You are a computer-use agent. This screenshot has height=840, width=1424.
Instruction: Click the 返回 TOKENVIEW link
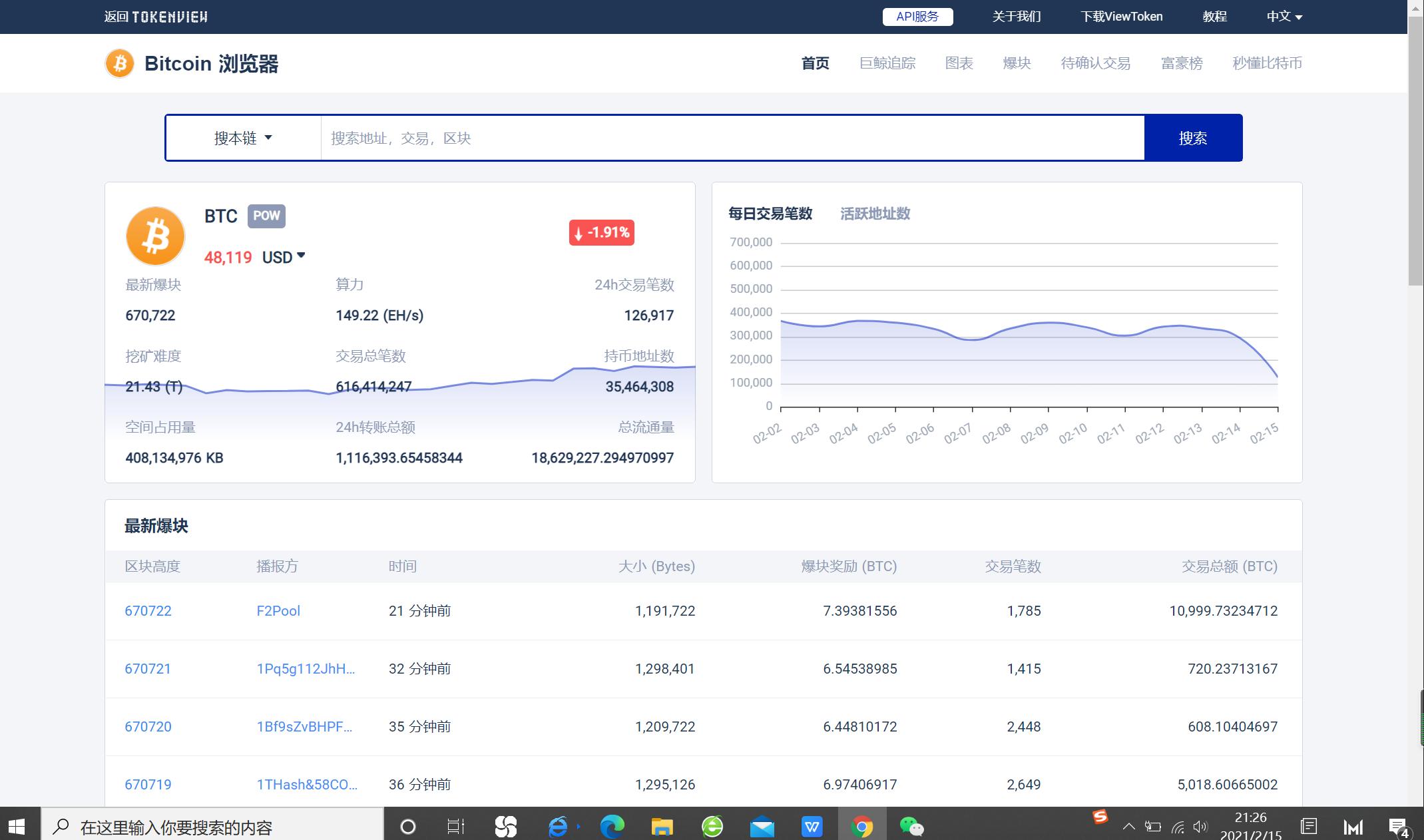pyautogui.click(x=156, y=17)
